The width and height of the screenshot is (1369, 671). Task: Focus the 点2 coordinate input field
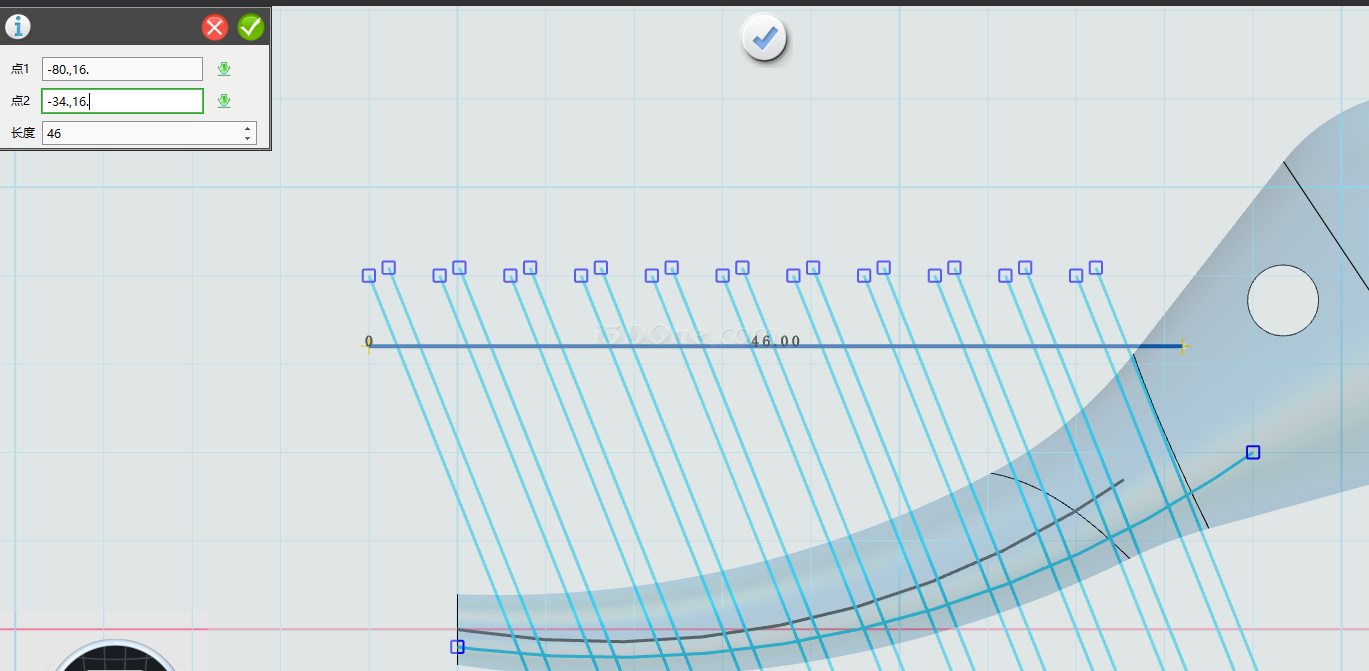point(122,101)
